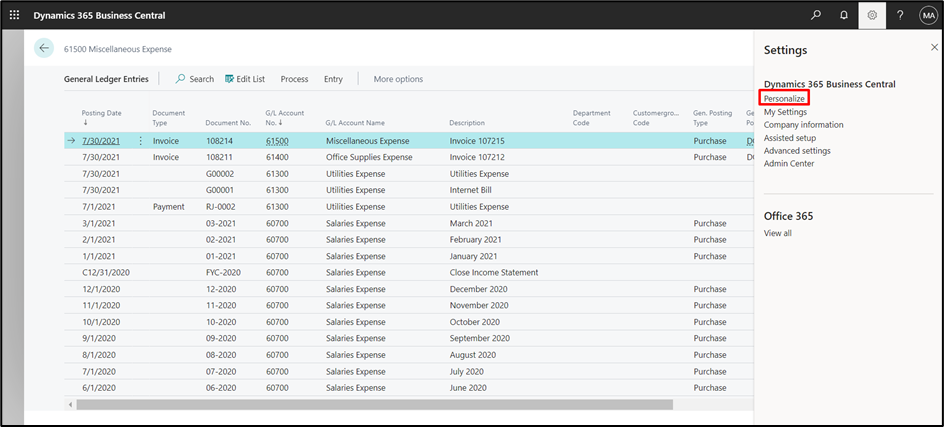Go back using the round arrow button
Image resolution: width=944 pixels, height=427 pixels.
click(x=44, y=48)
